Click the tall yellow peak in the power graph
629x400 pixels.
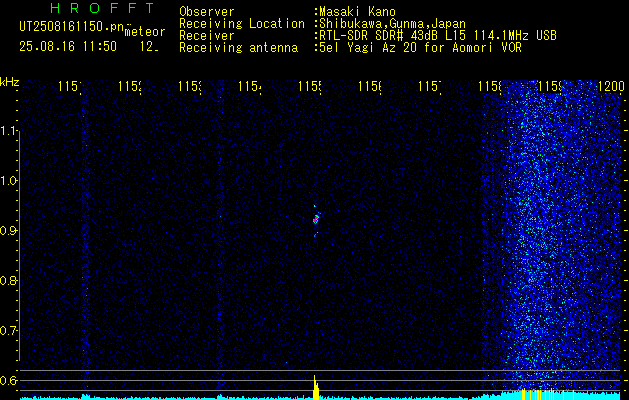(316, 388)
